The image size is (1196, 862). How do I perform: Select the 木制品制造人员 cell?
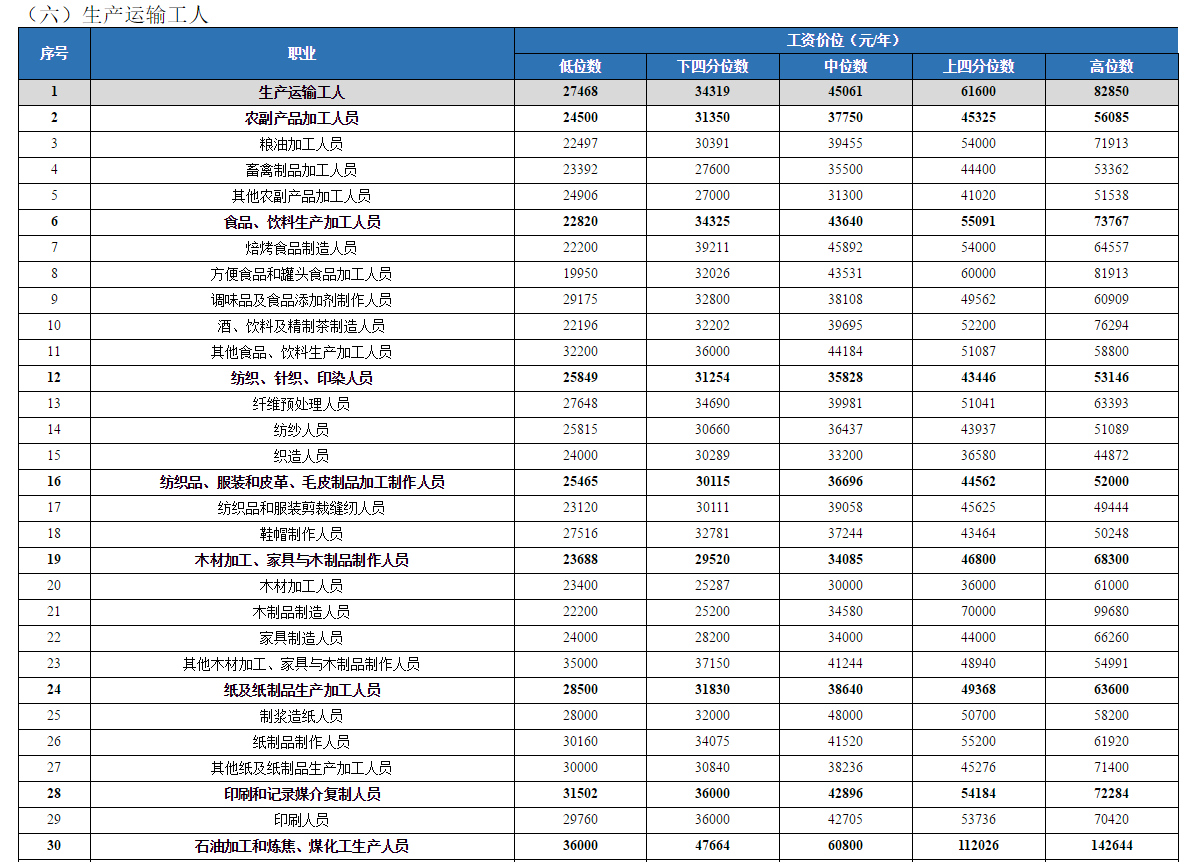point(302,612)
